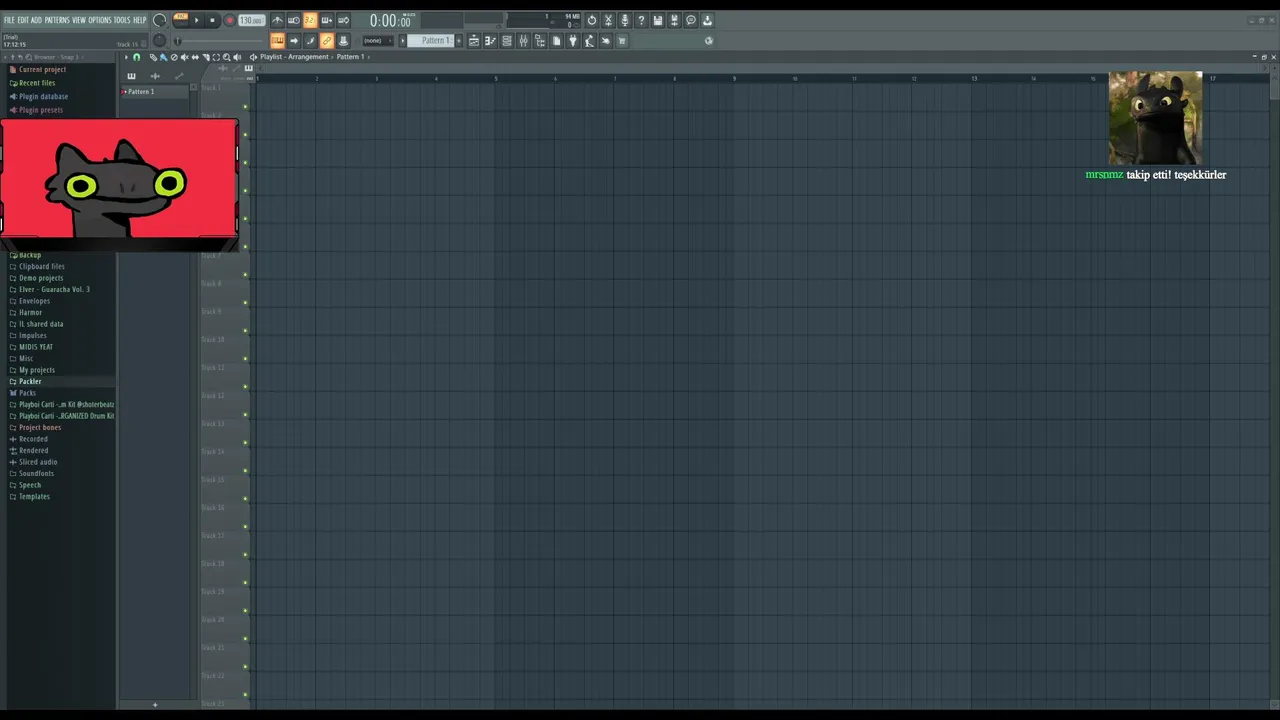The image size is (1280, 720).
Task: Toggle the orange link icon in toolbar
Action: tap(327, 41)
